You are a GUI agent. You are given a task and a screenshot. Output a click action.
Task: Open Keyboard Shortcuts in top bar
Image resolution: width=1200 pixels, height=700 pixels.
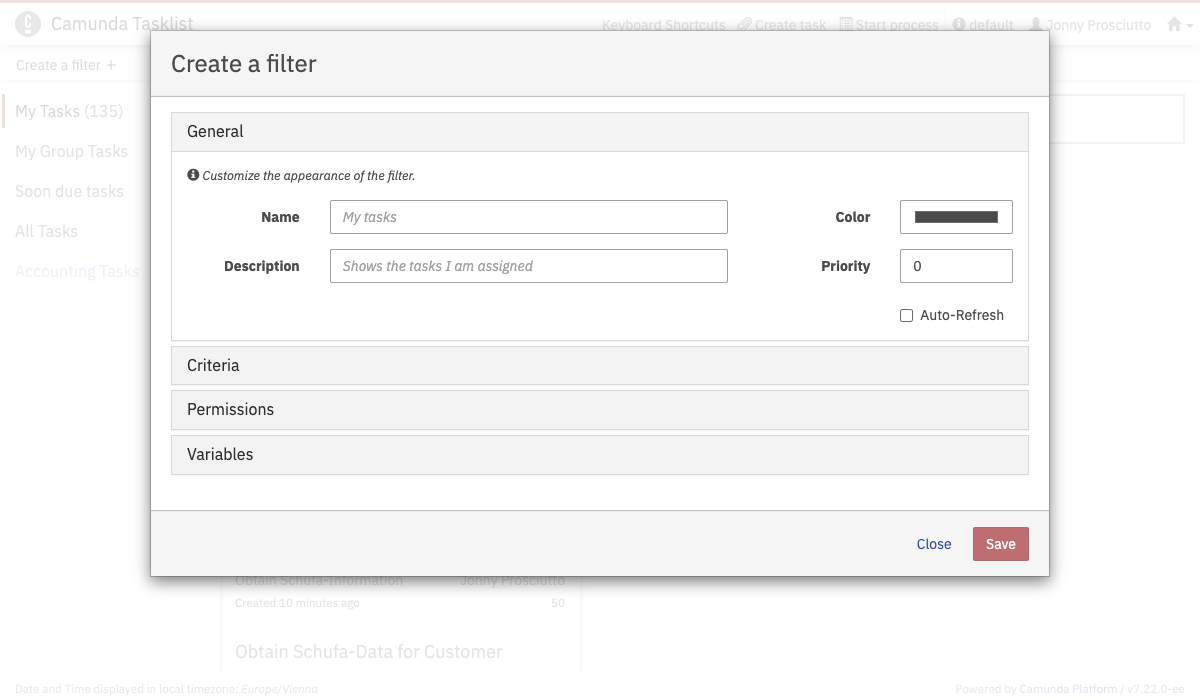[x=663, y=25]
